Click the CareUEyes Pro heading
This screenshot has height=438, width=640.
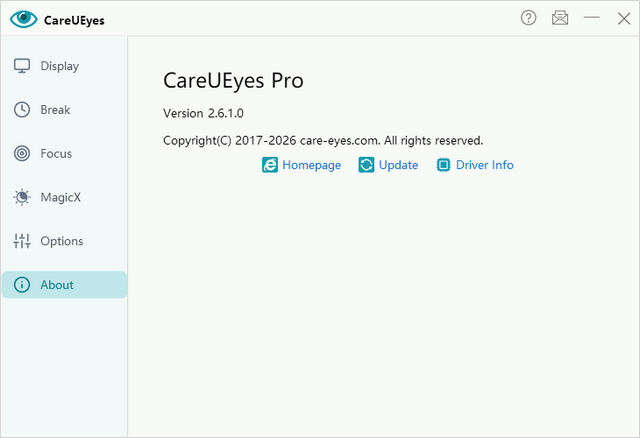click(x=233, y=81)
